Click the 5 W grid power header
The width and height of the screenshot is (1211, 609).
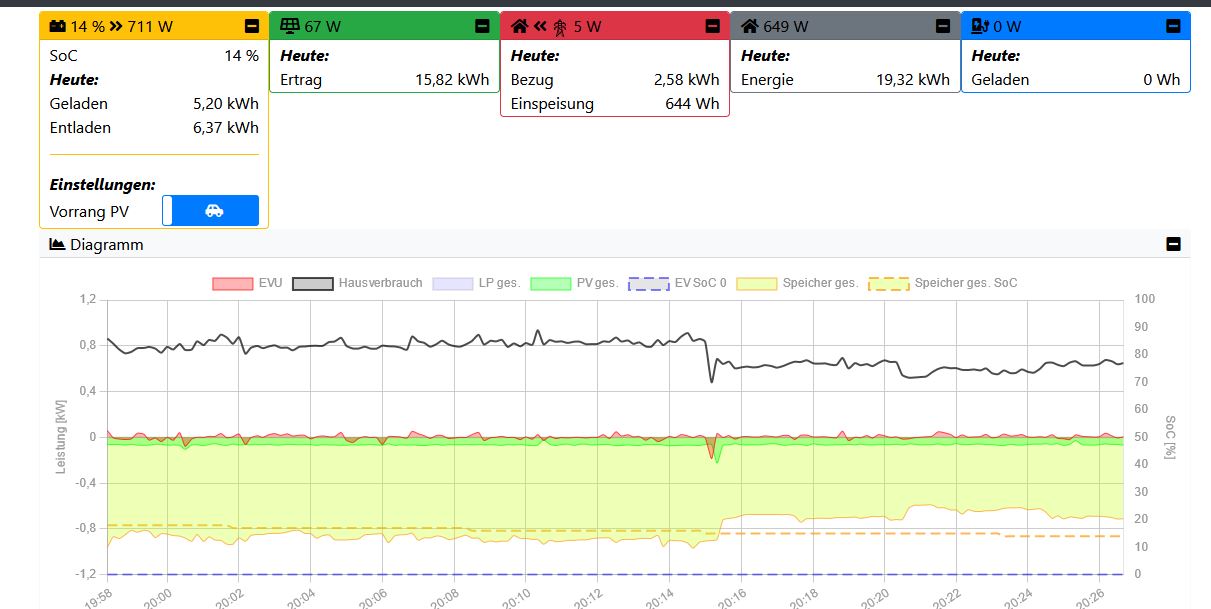point(587,26)
